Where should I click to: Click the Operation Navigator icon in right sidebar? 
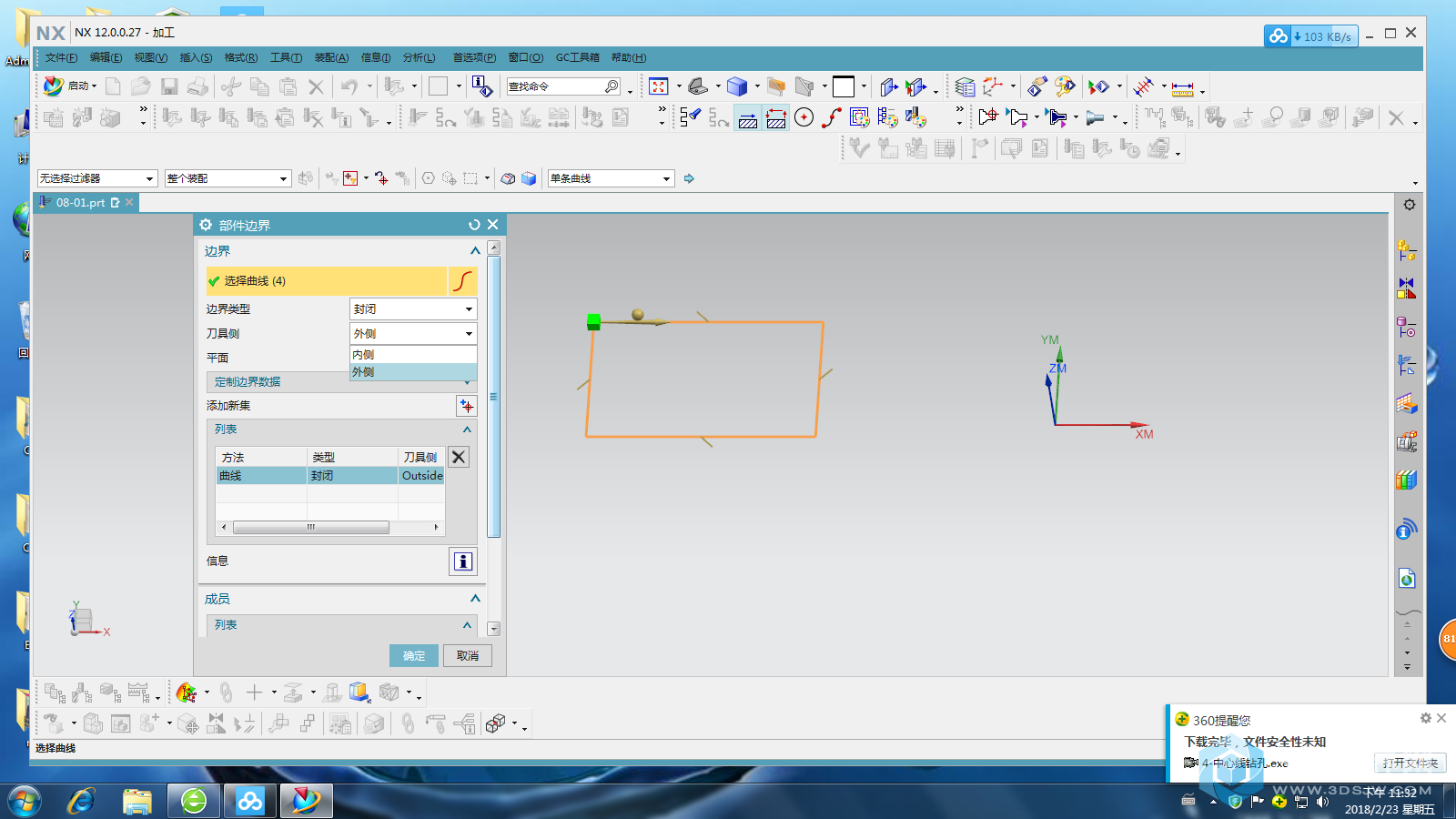pyautogui.click(x=1407, y=364)
